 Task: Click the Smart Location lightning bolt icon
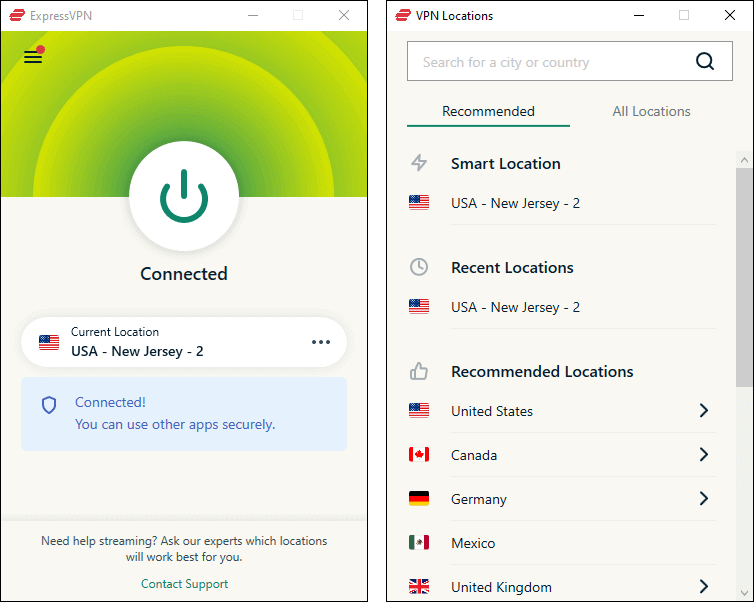point(419,163)
